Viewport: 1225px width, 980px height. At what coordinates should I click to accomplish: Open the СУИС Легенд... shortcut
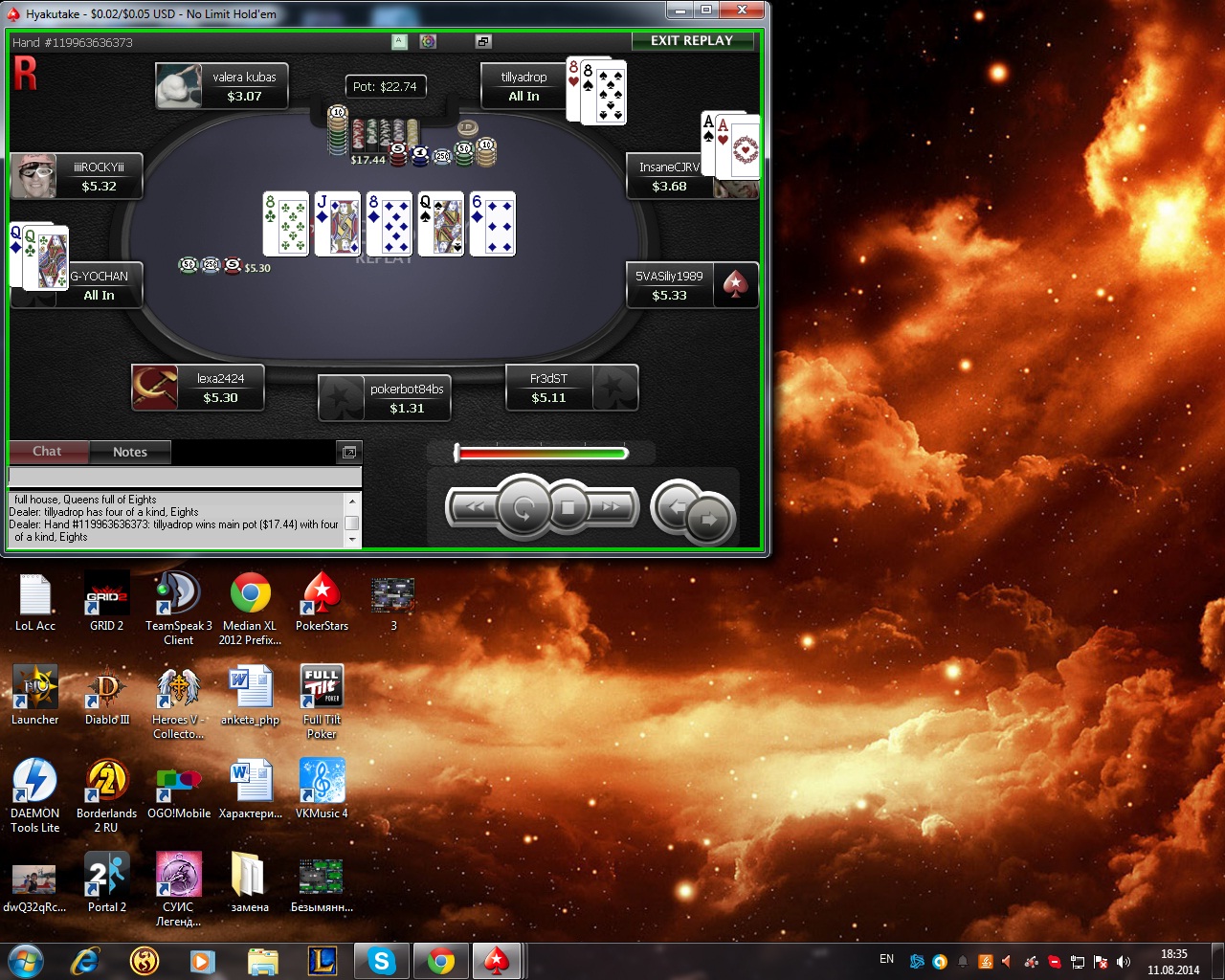[179, 890]
